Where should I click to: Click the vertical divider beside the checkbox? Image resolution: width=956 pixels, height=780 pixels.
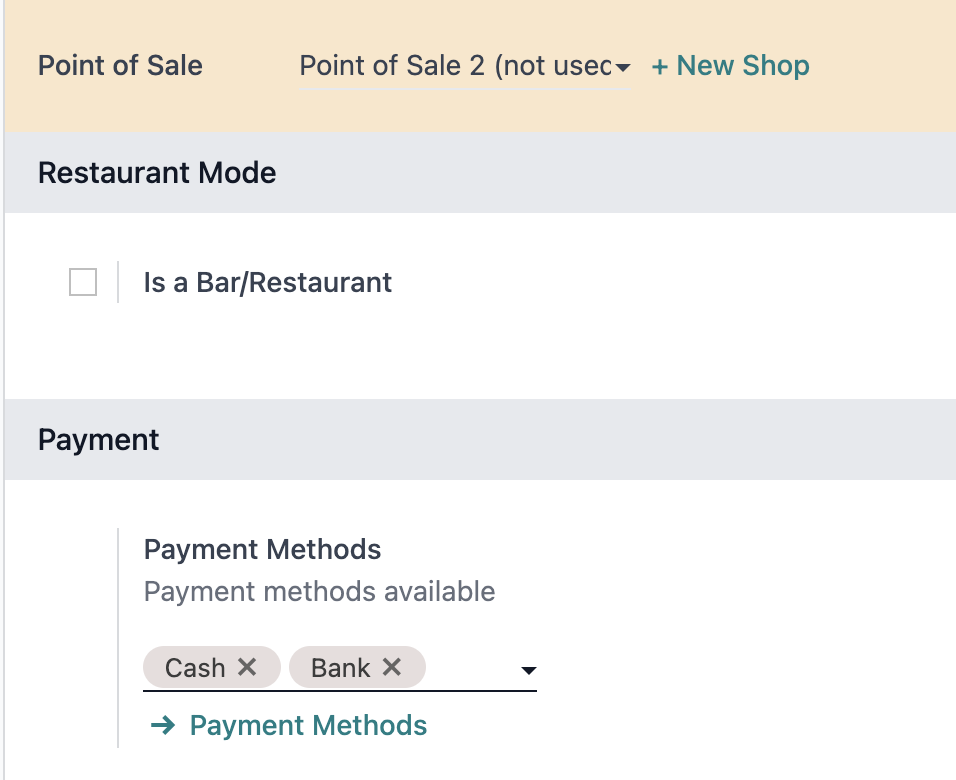pos(118,282)
